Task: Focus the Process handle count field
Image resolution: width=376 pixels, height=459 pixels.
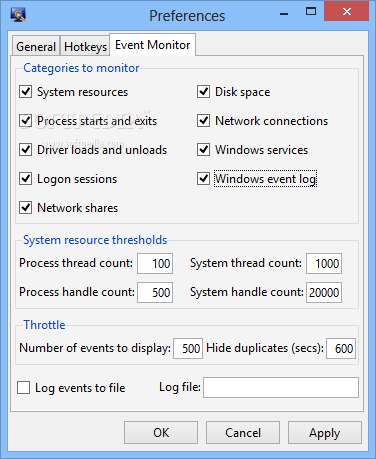Action: pyautogui.click(x=155, y=292)
